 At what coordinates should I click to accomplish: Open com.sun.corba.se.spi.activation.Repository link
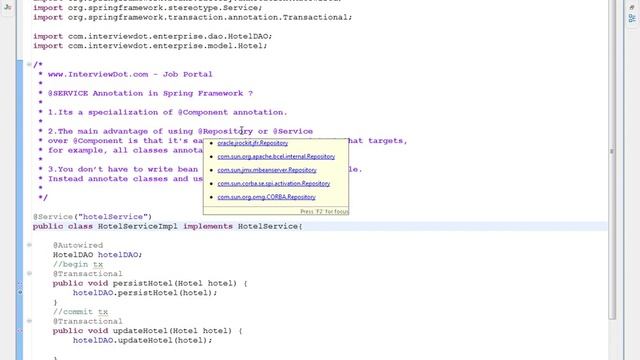click(x=274, y=184)
